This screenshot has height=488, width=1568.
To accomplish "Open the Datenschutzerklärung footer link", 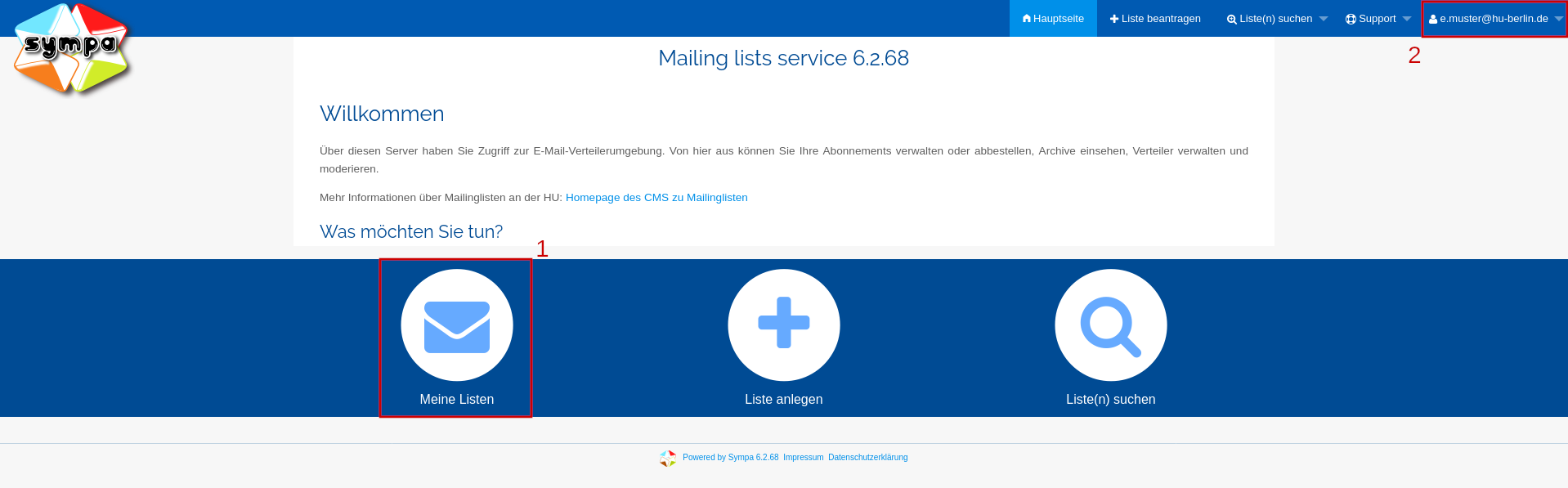I will [867, 458].
